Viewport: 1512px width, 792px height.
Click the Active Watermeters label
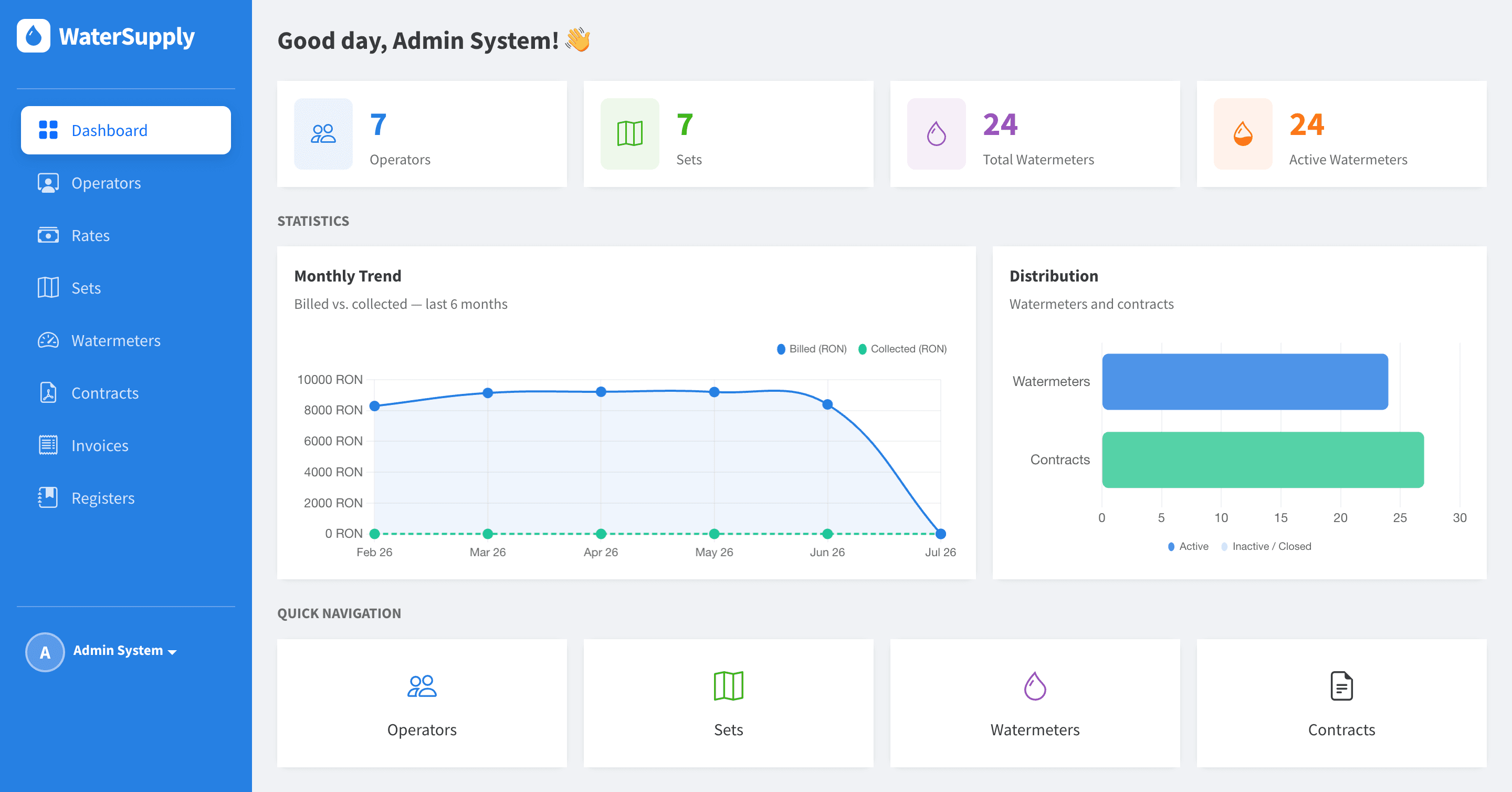(x=1348, y=160)
